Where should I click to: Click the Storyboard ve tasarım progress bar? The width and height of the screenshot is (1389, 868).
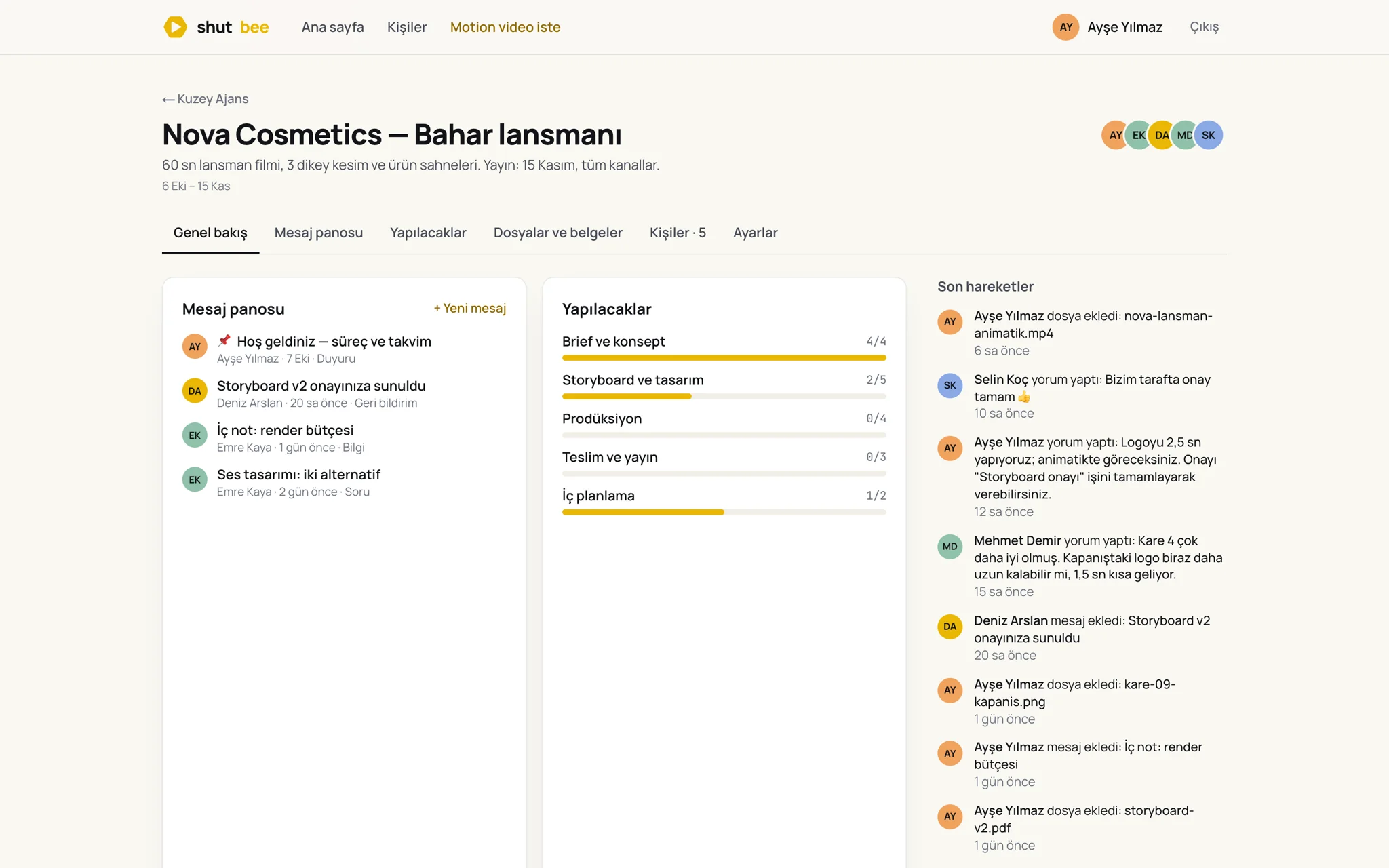[724, 396]
